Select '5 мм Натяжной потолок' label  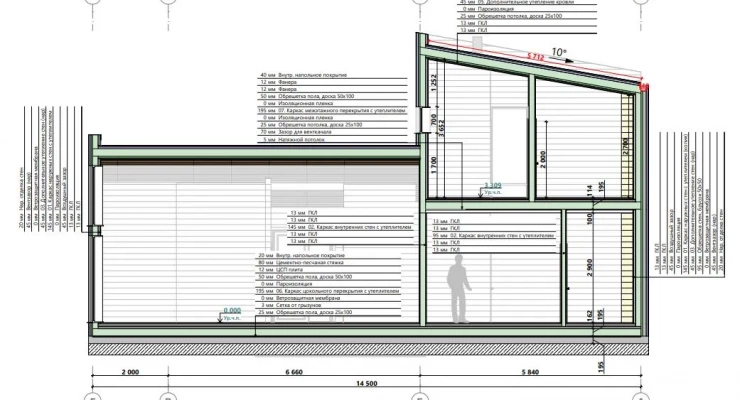[294, 140]
